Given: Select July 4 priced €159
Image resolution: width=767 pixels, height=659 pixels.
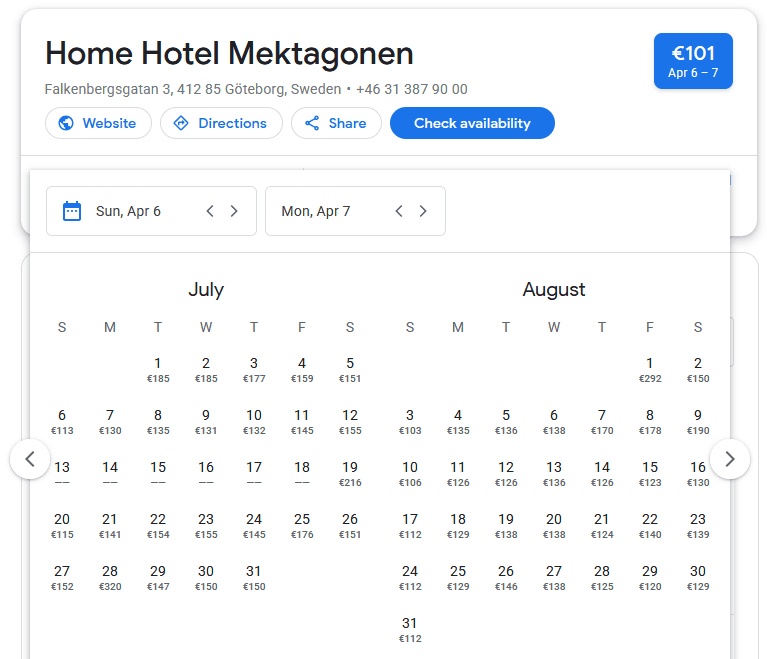Looking at the screenshot, I should [302, 369].
